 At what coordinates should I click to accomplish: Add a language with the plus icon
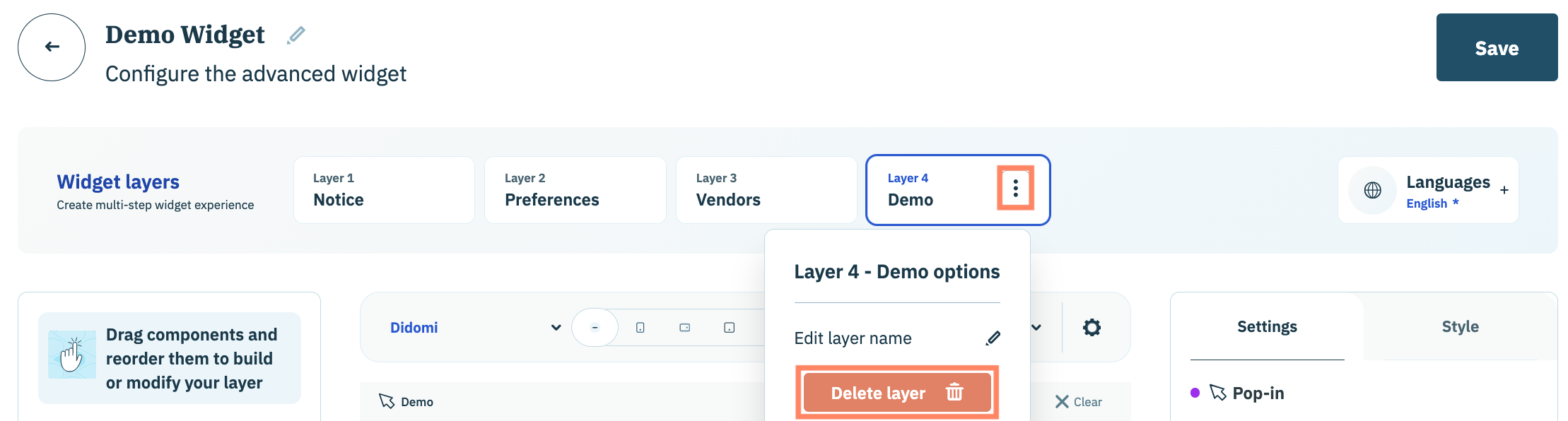point(1504,190)
